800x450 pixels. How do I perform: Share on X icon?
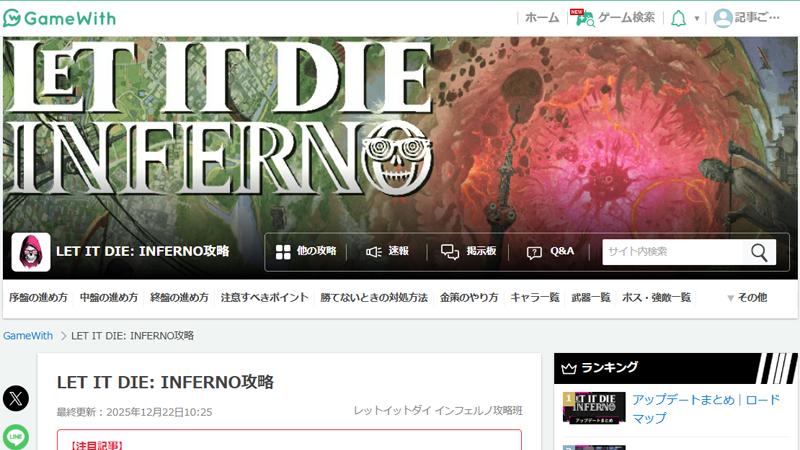16,398
